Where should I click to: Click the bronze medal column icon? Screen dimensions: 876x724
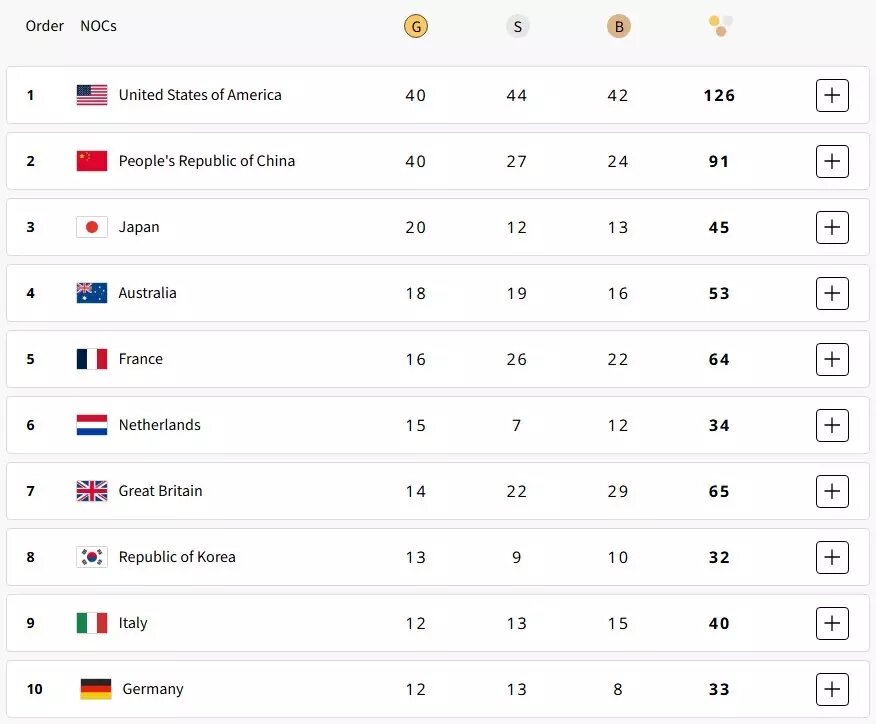point(618,26)
